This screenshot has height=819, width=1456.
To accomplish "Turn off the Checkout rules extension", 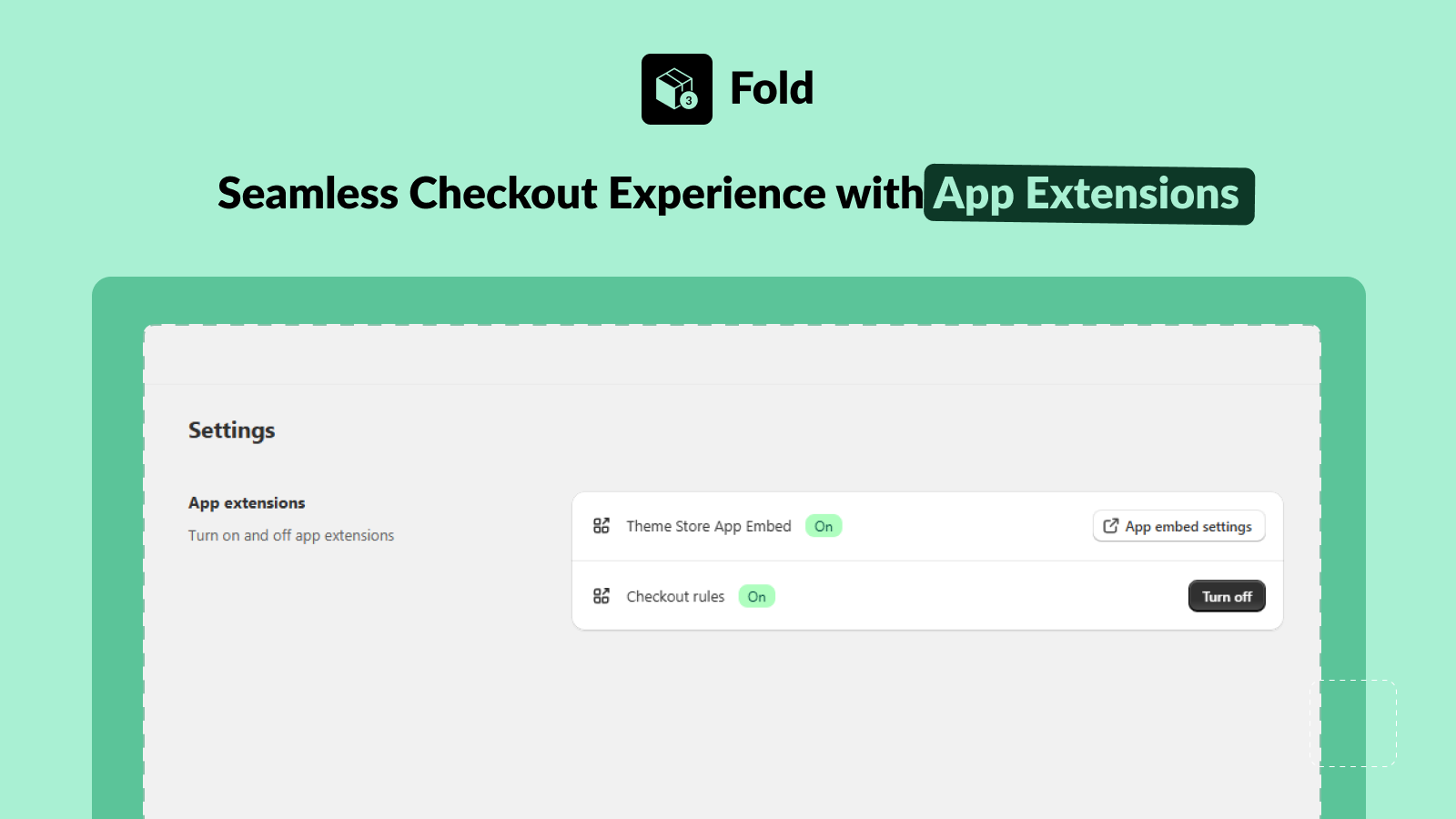I will tap(1227, 596).
